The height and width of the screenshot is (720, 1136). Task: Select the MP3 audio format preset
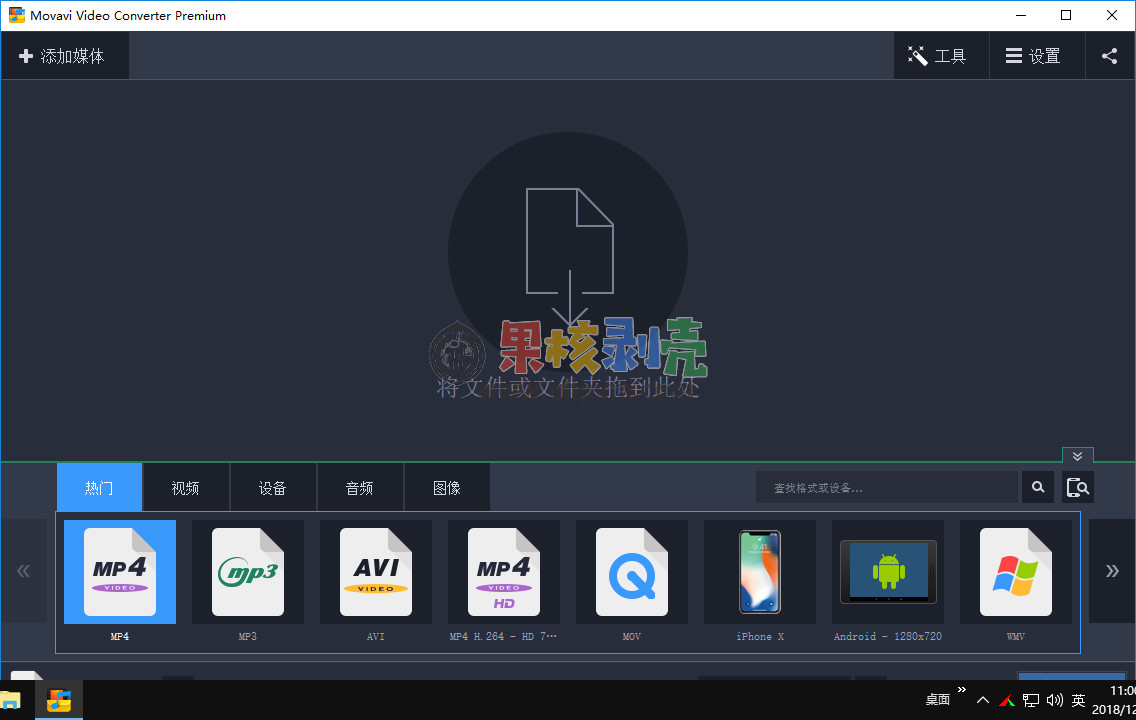coord(248,572)
